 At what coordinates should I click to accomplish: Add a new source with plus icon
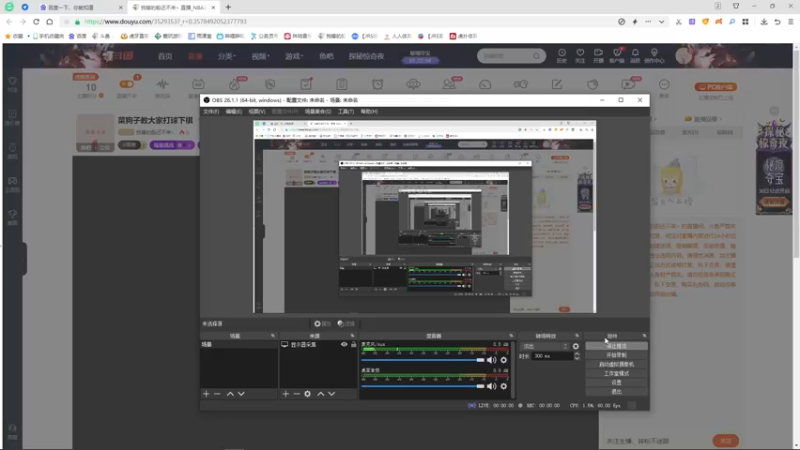click(286, 394)
